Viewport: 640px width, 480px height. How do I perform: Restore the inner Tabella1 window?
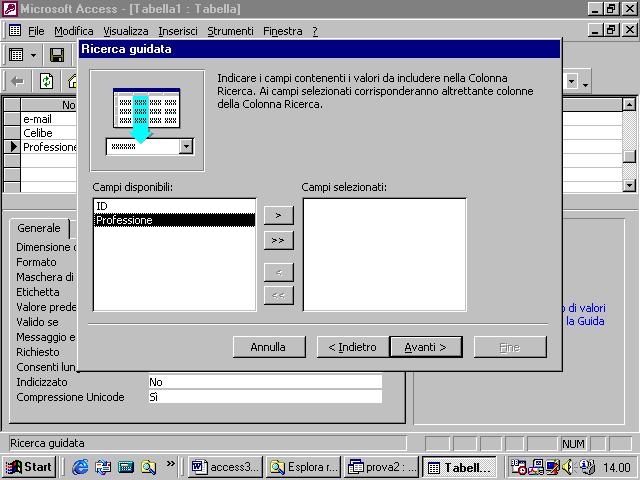611,30
